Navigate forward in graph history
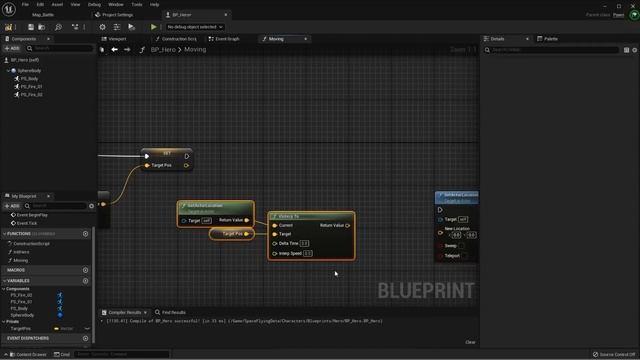 click(x=127, y=49)
